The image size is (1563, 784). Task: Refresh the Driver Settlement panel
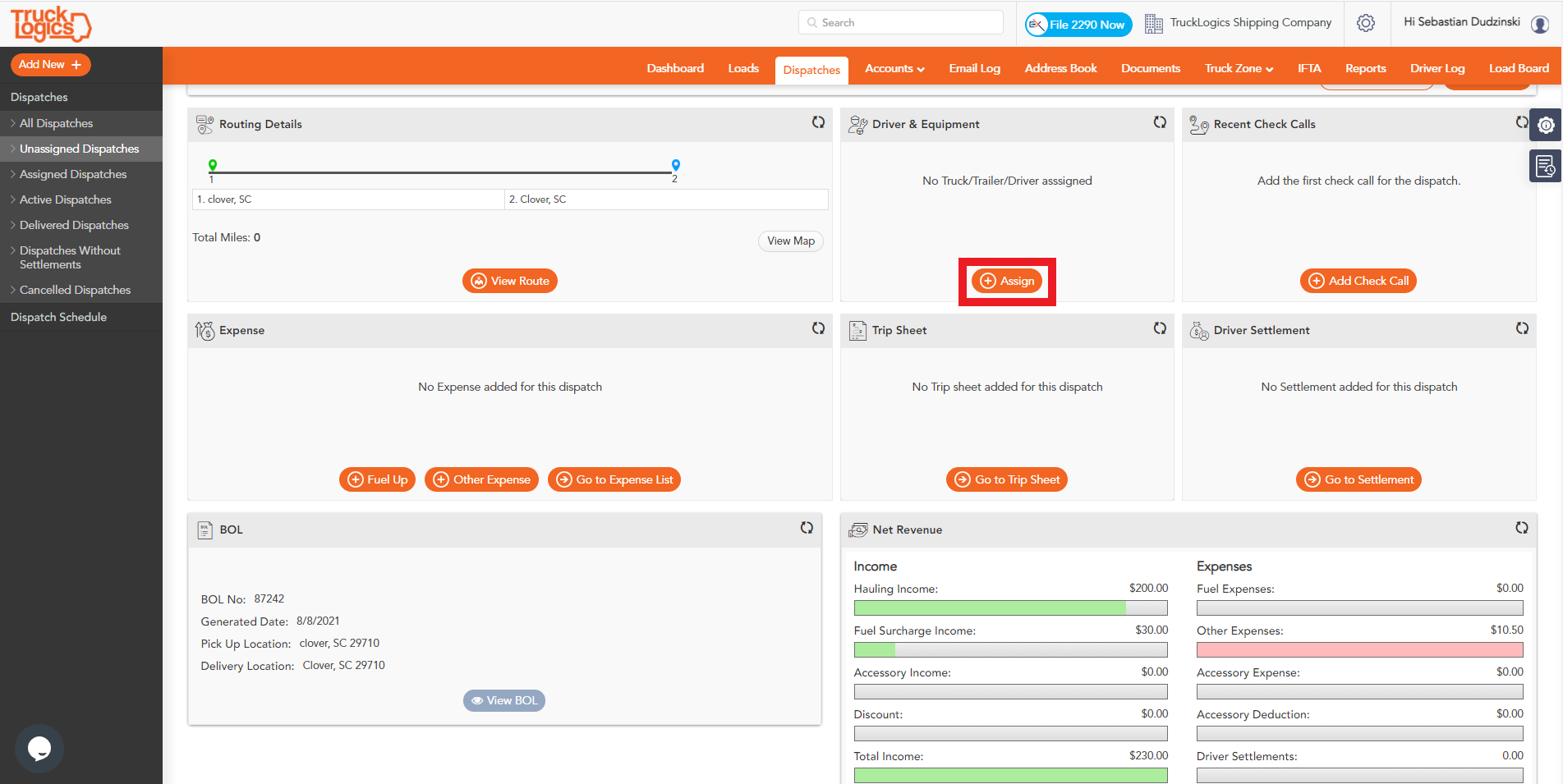(x=1522, y=328)
